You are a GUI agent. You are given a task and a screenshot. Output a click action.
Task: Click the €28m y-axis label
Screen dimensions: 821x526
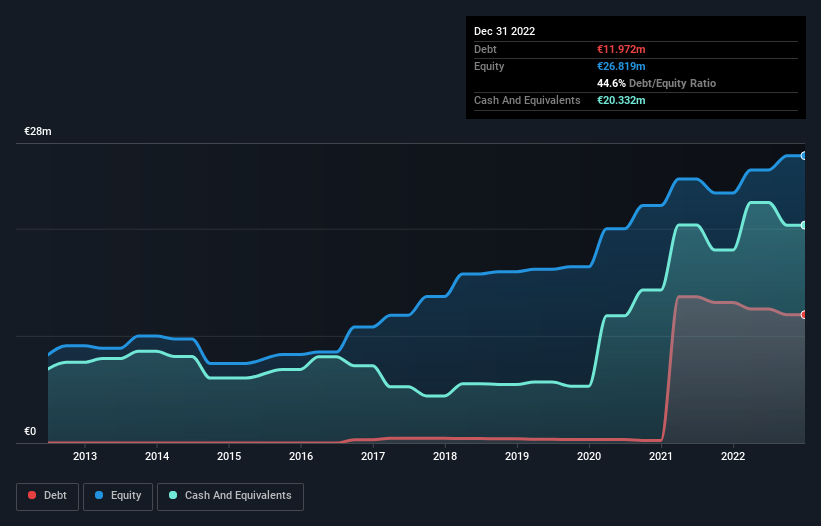click(38, 131)
